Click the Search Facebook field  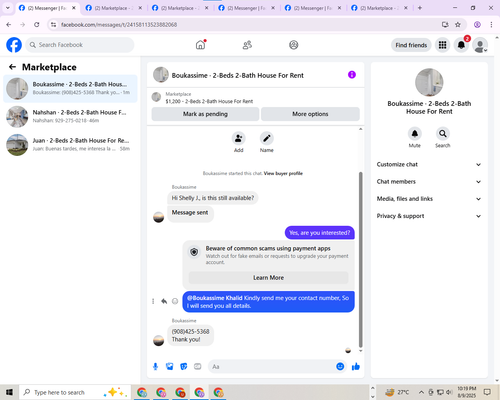click(80, 45)
